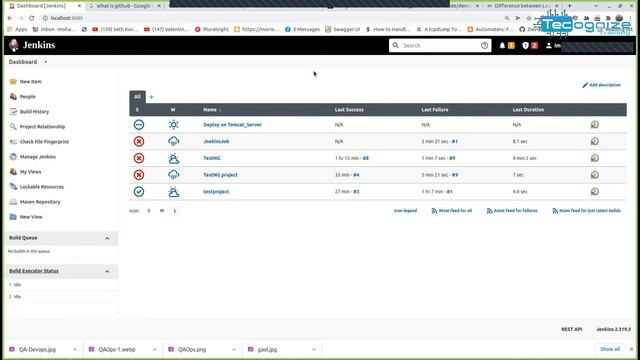Open the Dashboard breadcrumb dropdown arrow
The image size is (640, 360).
click(46, 62)
